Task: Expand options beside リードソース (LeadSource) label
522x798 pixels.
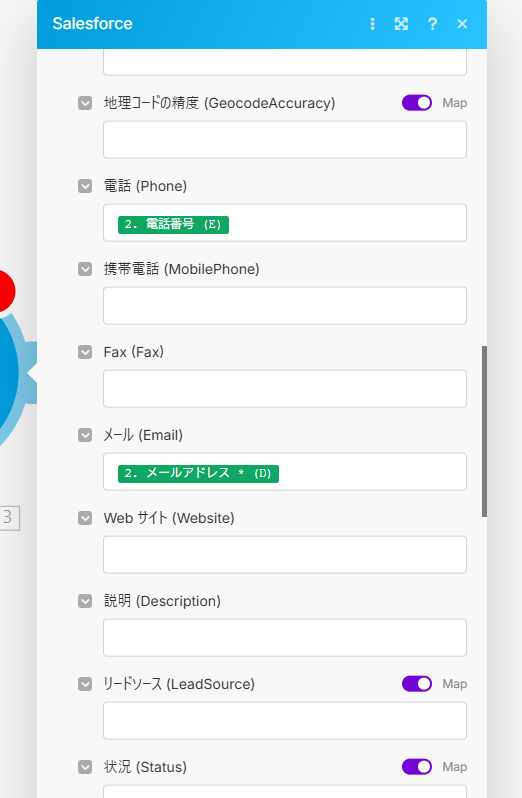Action: pos(85,684)
